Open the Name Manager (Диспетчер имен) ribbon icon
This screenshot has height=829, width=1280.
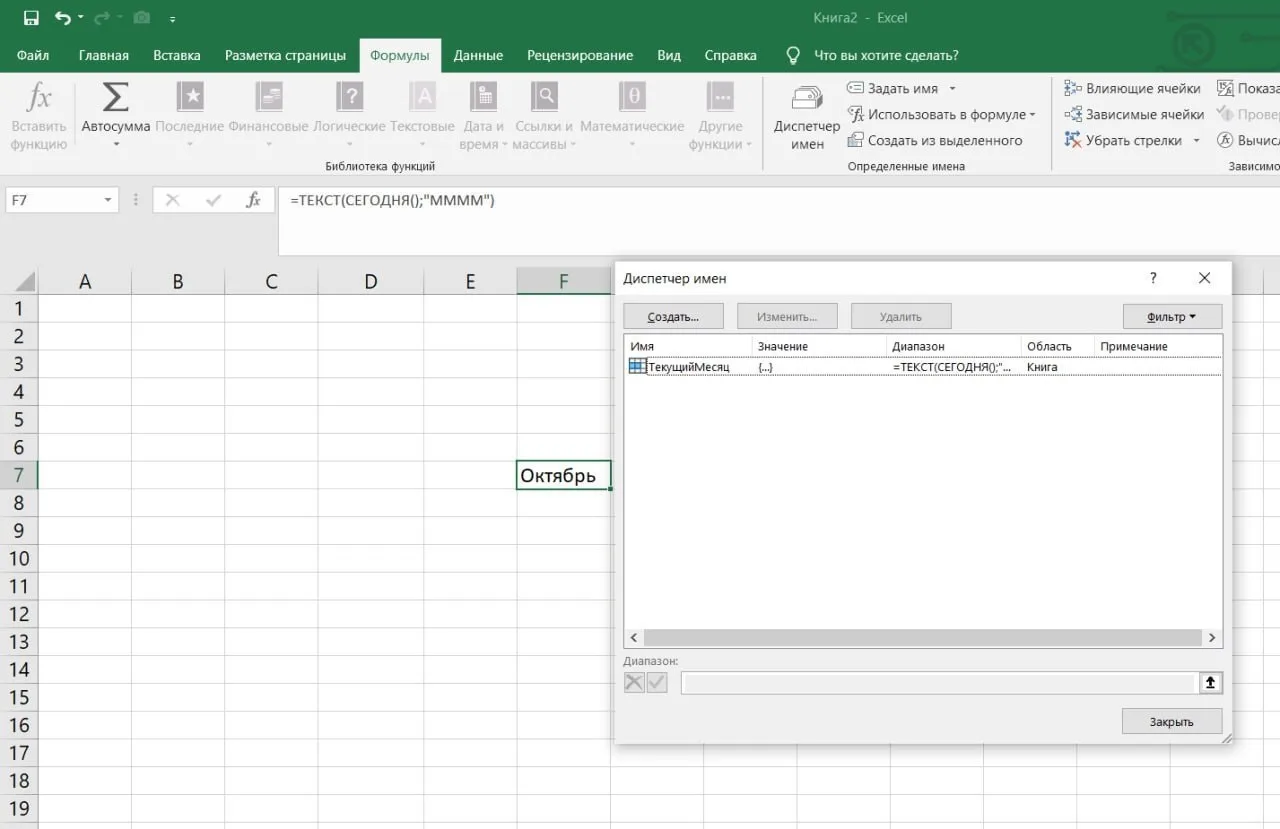point(807,98)
